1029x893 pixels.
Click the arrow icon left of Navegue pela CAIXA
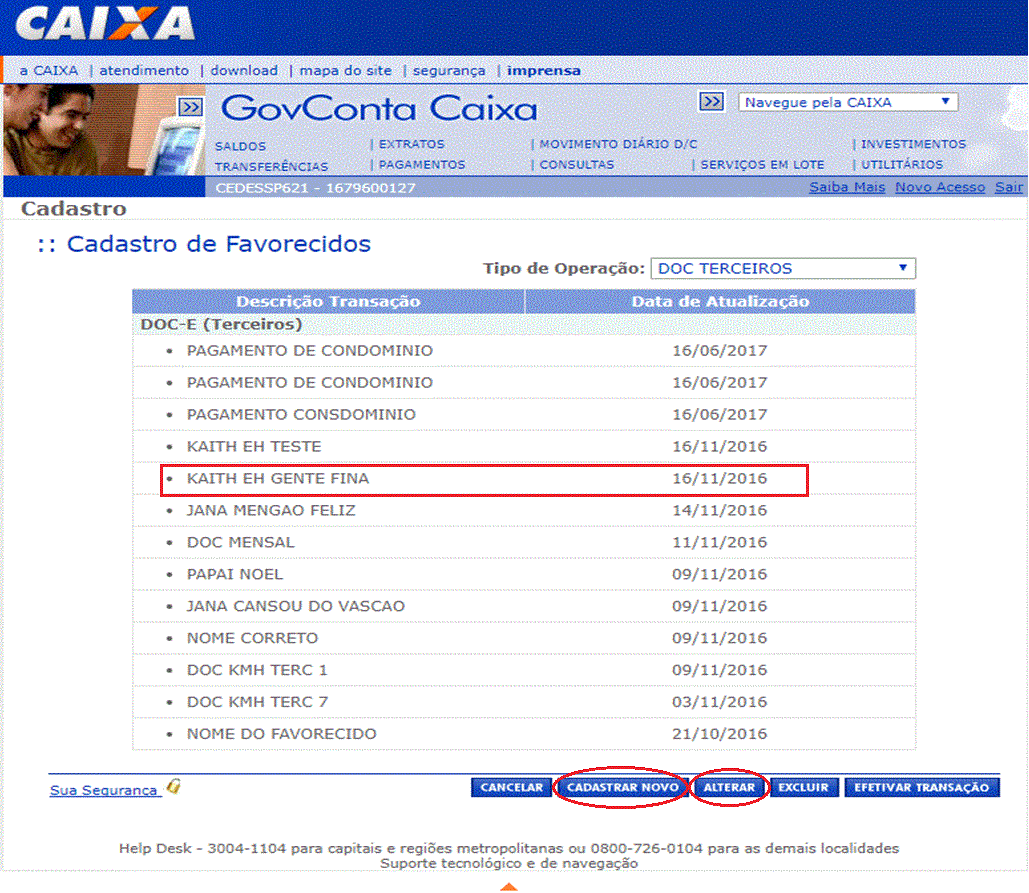(x=711, y=102)
